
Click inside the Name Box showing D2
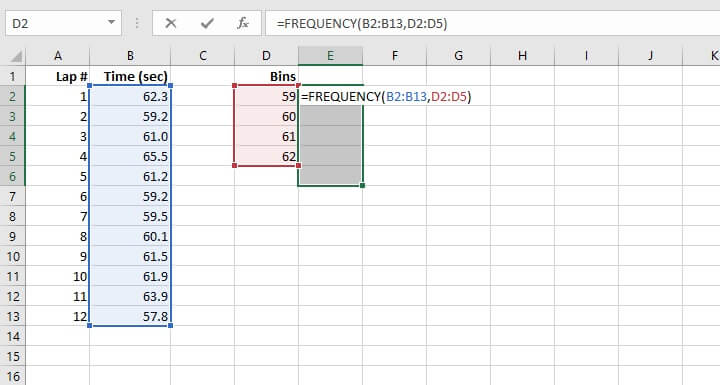click(56, 23)
